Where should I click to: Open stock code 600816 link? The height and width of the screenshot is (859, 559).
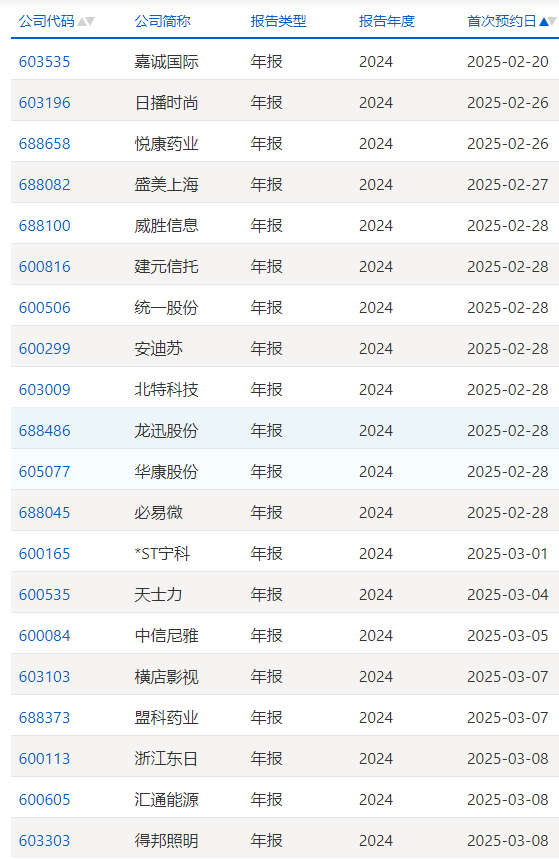(x=44, y=267)
